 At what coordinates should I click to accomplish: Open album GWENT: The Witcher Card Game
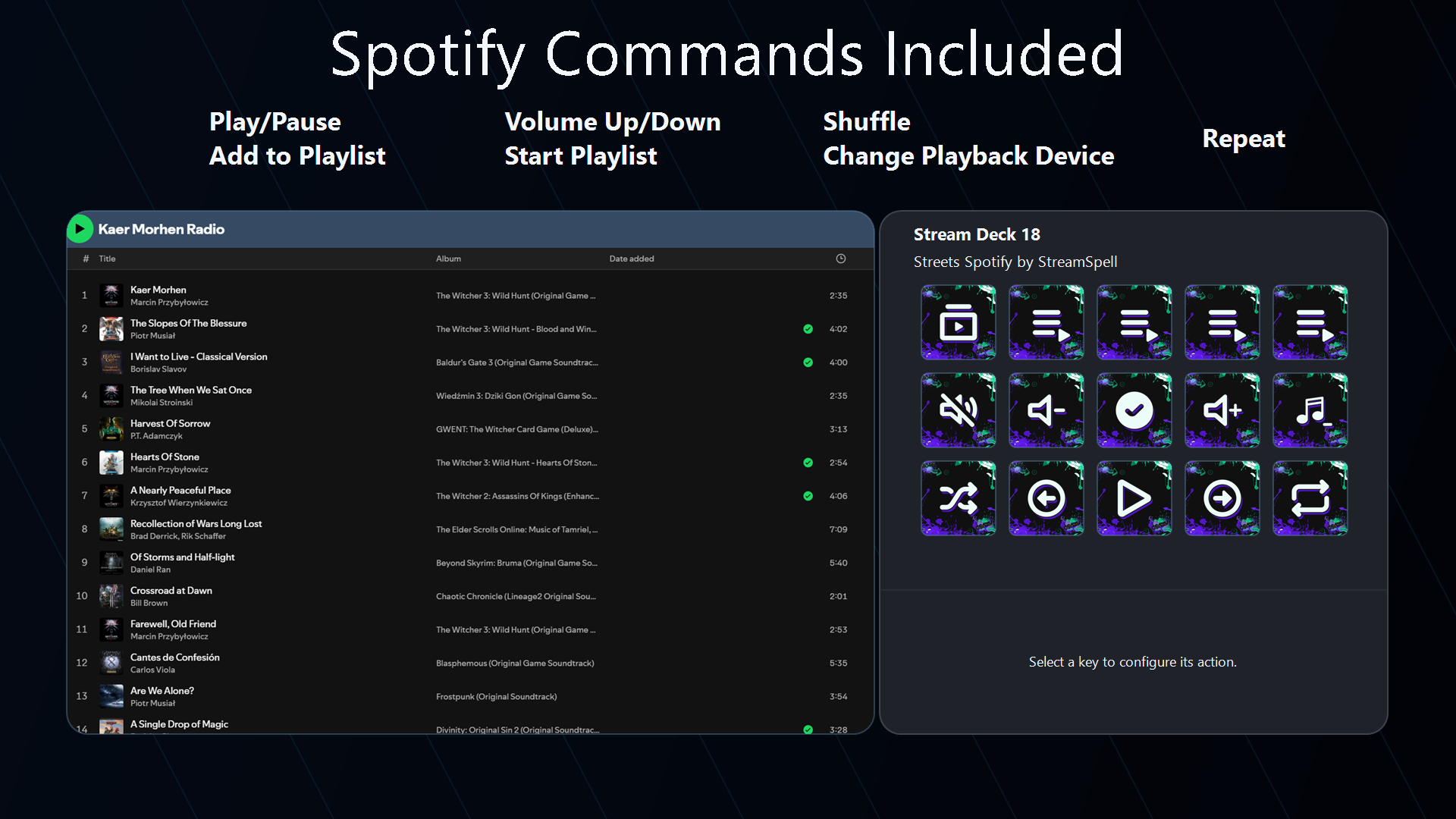(517, 429)
